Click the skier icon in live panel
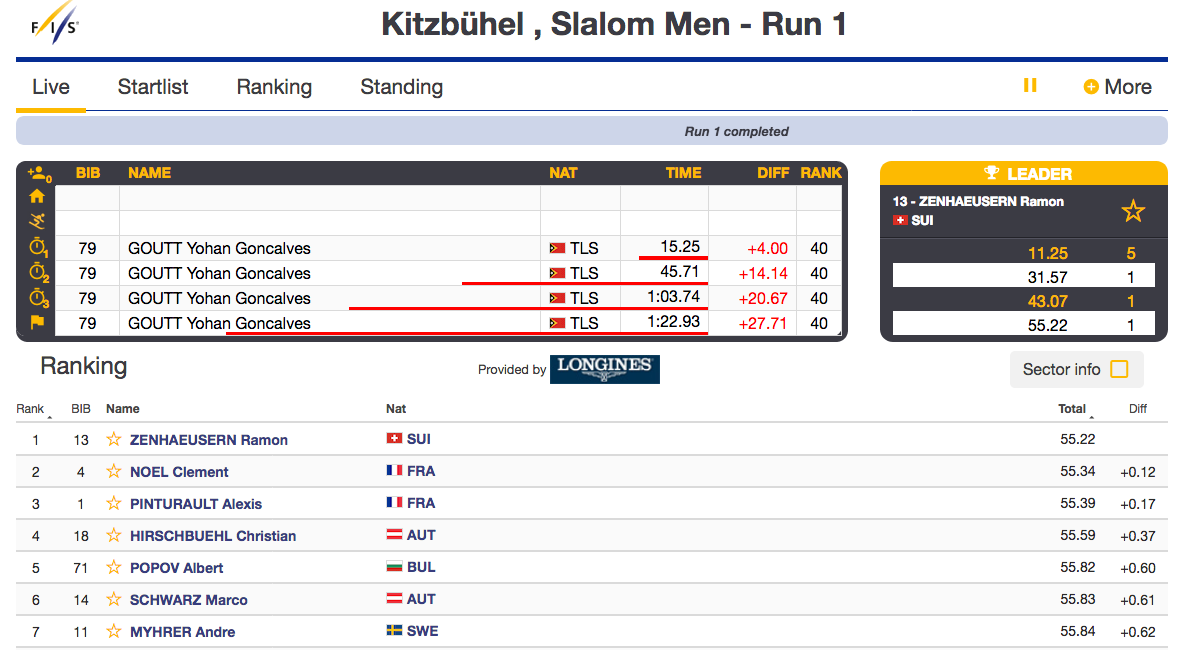Image resolution: width=1182 pixels, height=650 pixels. click(37, 221)
